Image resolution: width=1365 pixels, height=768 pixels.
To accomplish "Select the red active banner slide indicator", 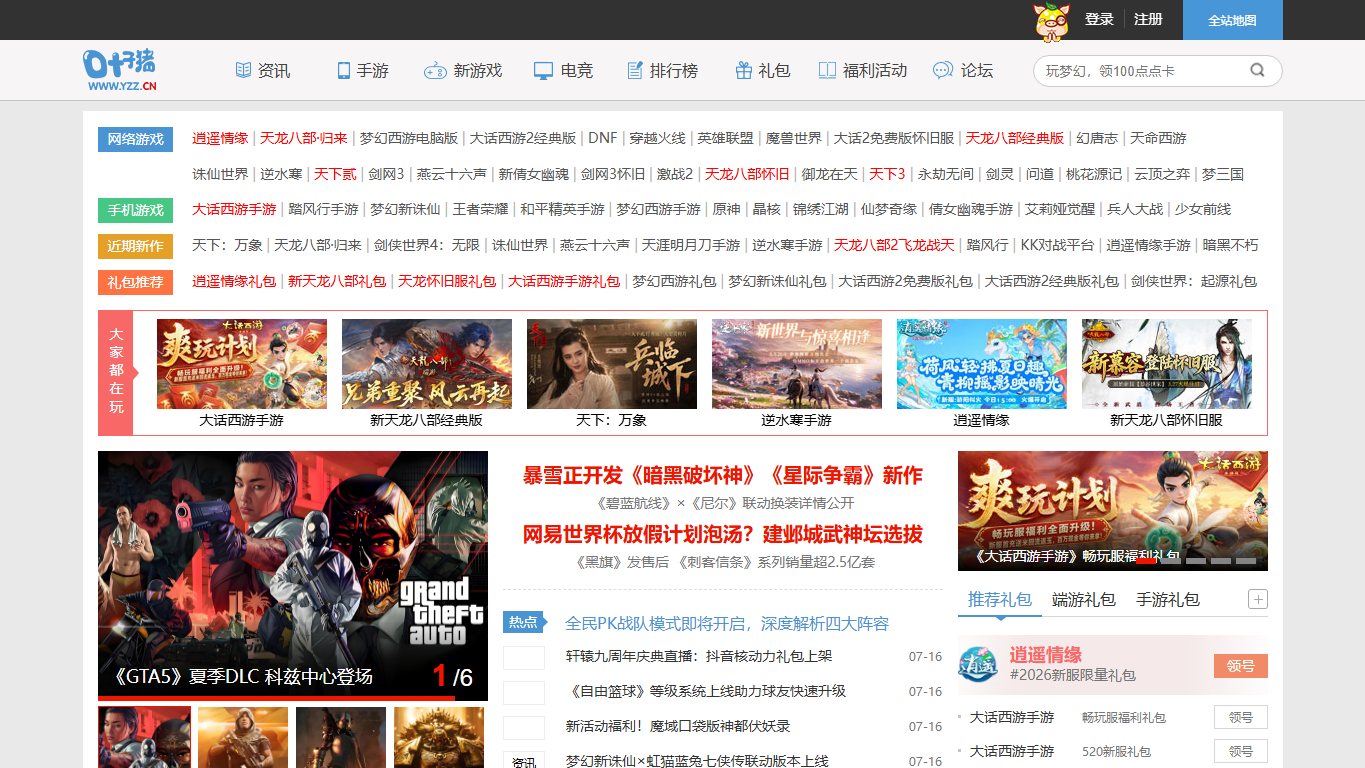I will 1146,560.
